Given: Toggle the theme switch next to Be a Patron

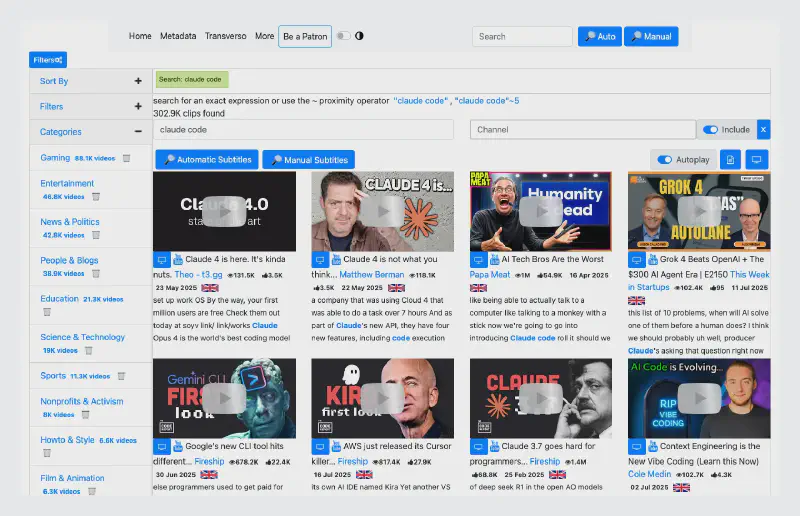Looking at the screenshot, I should pos(343,36).
